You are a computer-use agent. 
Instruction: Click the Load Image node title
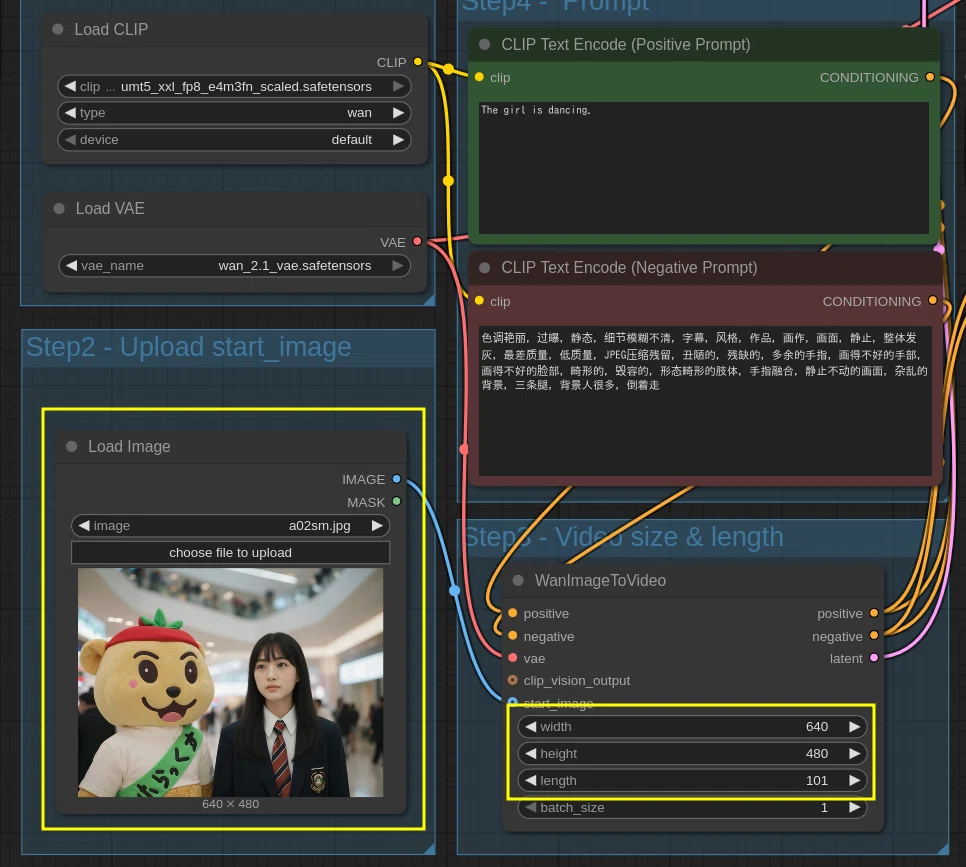point(129,446)
